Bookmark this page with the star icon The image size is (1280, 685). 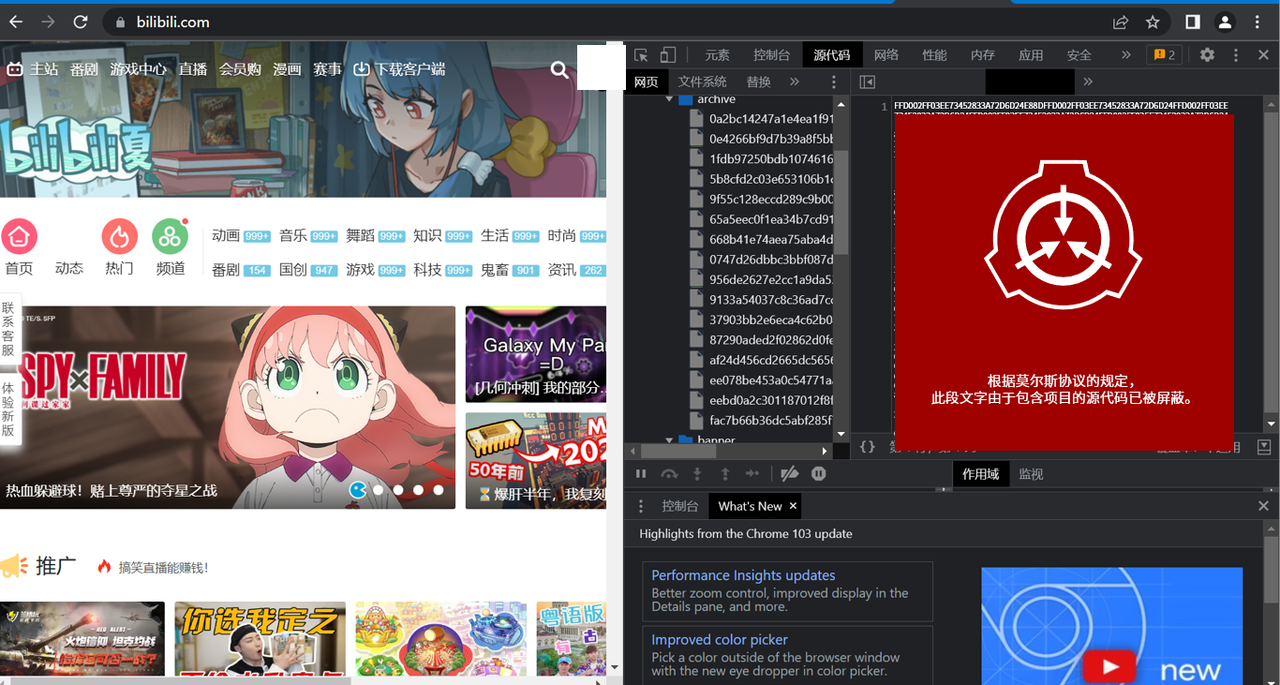click(1152, 22)
